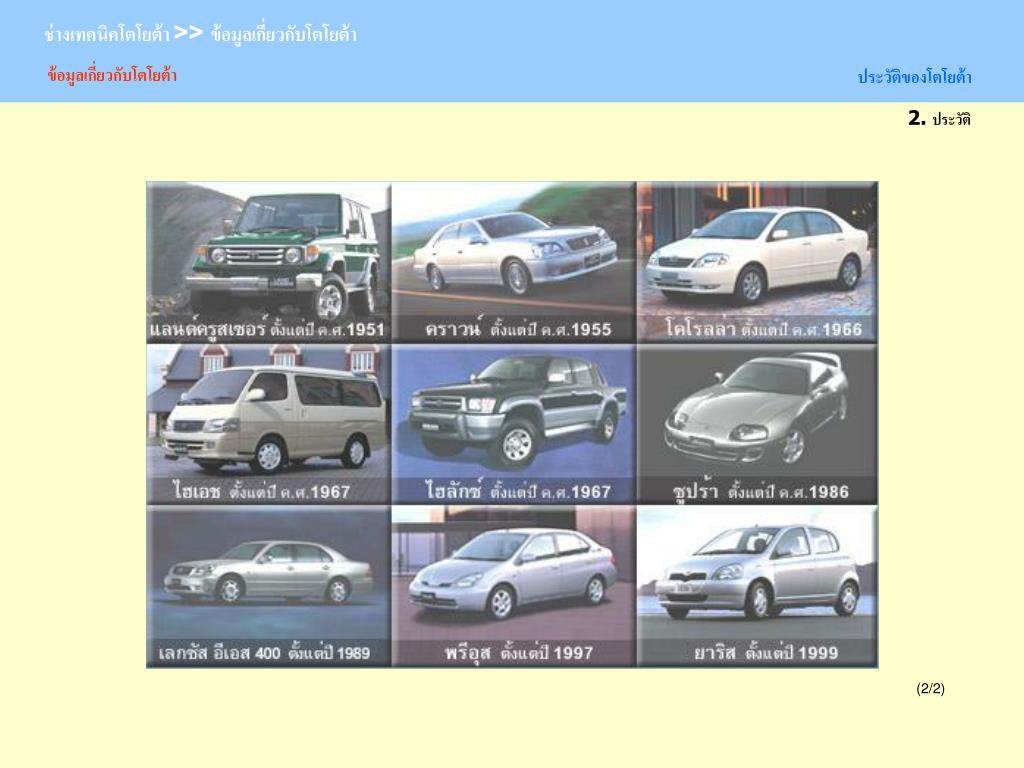Click the Land Cruiser 1951 photo
This screenshot has width=1024, height=768.
[268, 262]
